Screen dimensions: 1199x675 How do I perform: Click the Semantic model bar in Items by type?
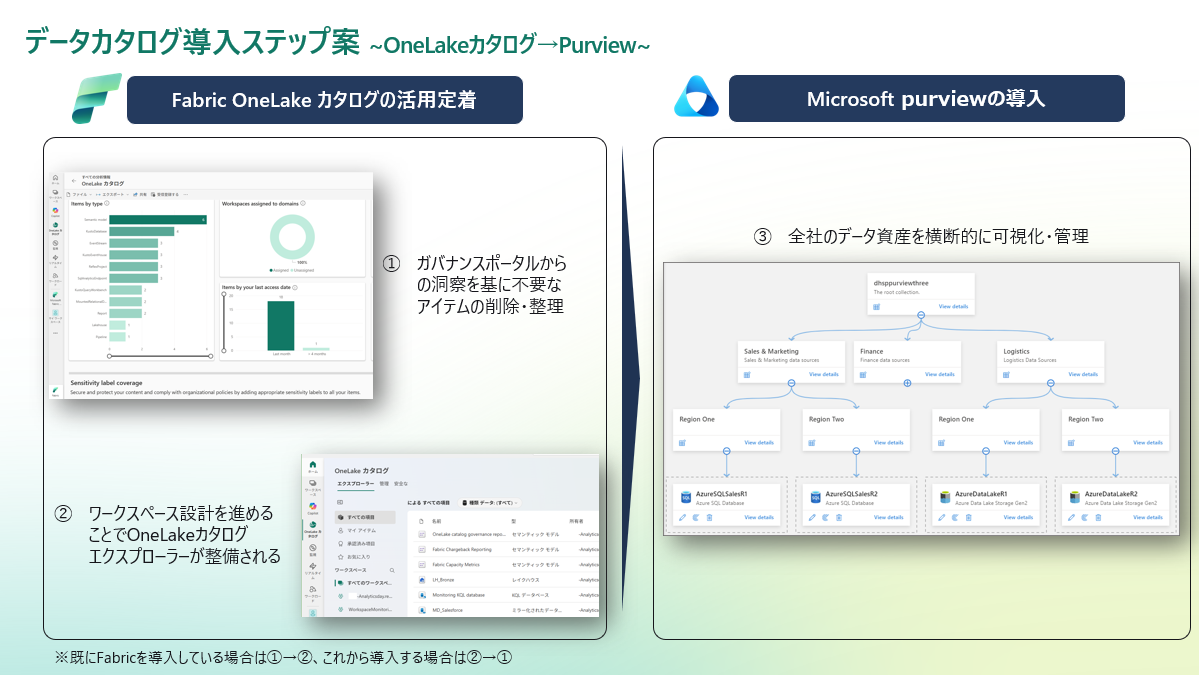(158, 219)
